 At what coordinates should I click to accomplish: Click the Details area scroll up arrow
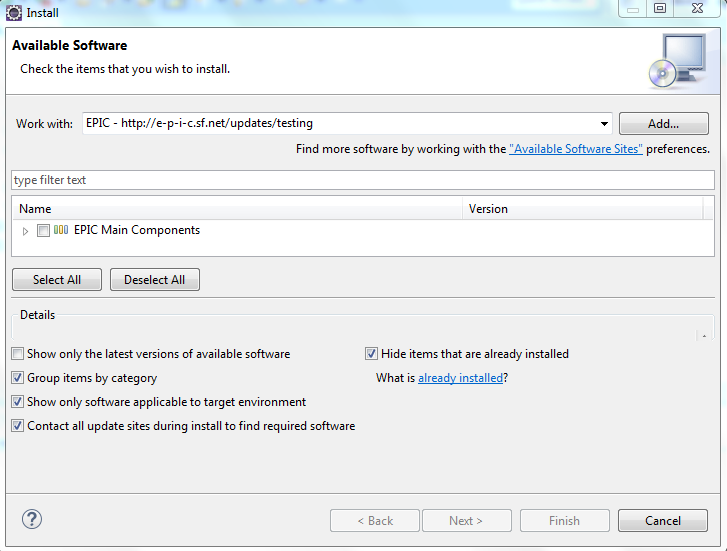704,336
